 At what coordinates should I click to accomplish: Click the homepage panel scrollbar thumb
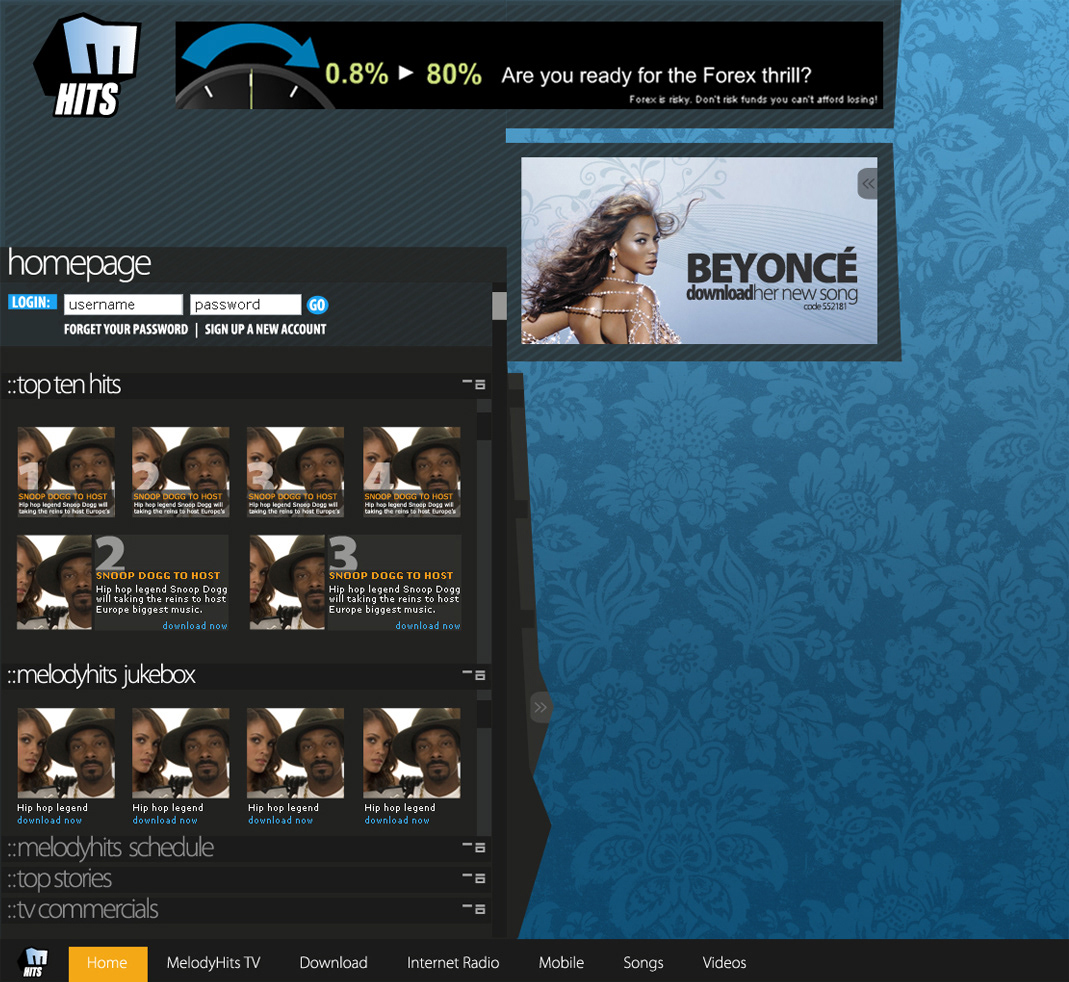(x=499, y=306)
